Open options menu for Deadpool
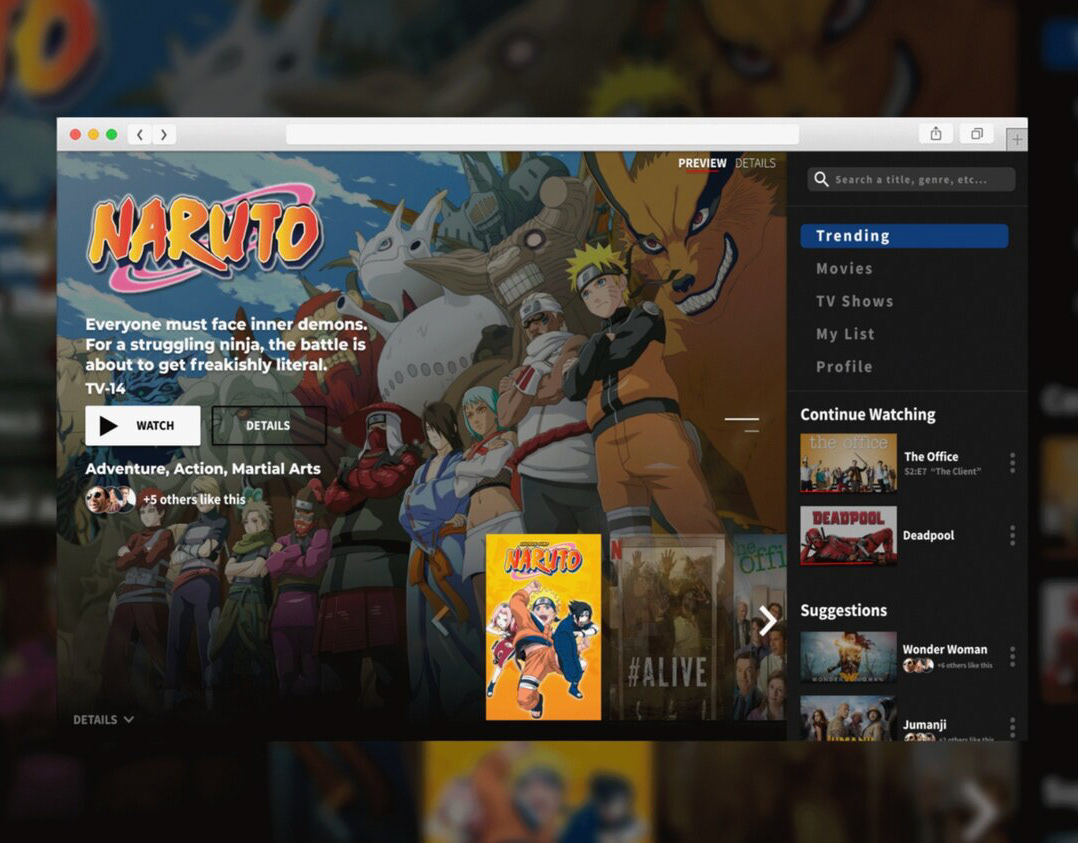This screenshot has width=1078, height=843. click(1012, 535)
